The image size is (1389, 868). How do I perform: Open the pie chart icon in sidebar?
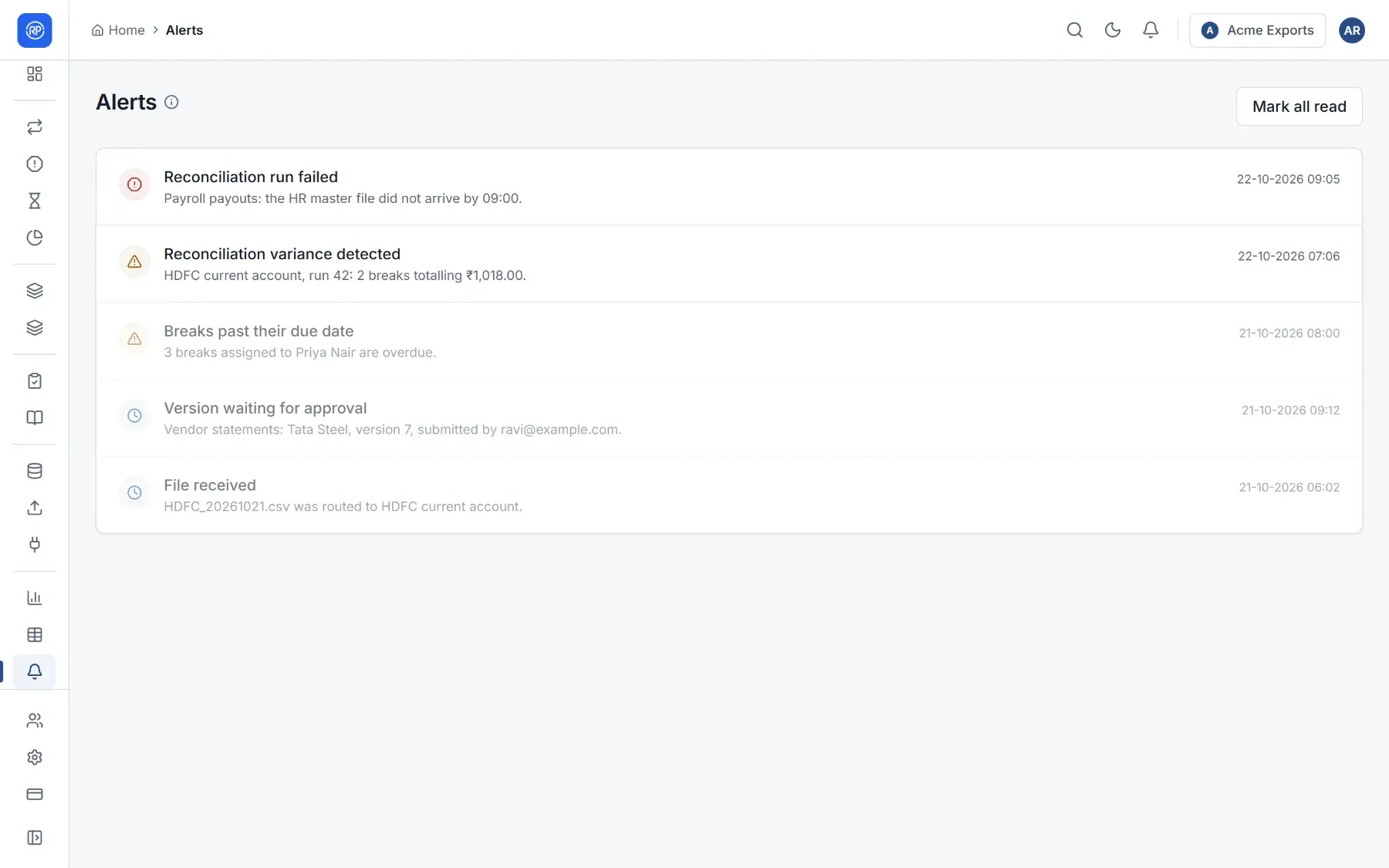[35, 238]
